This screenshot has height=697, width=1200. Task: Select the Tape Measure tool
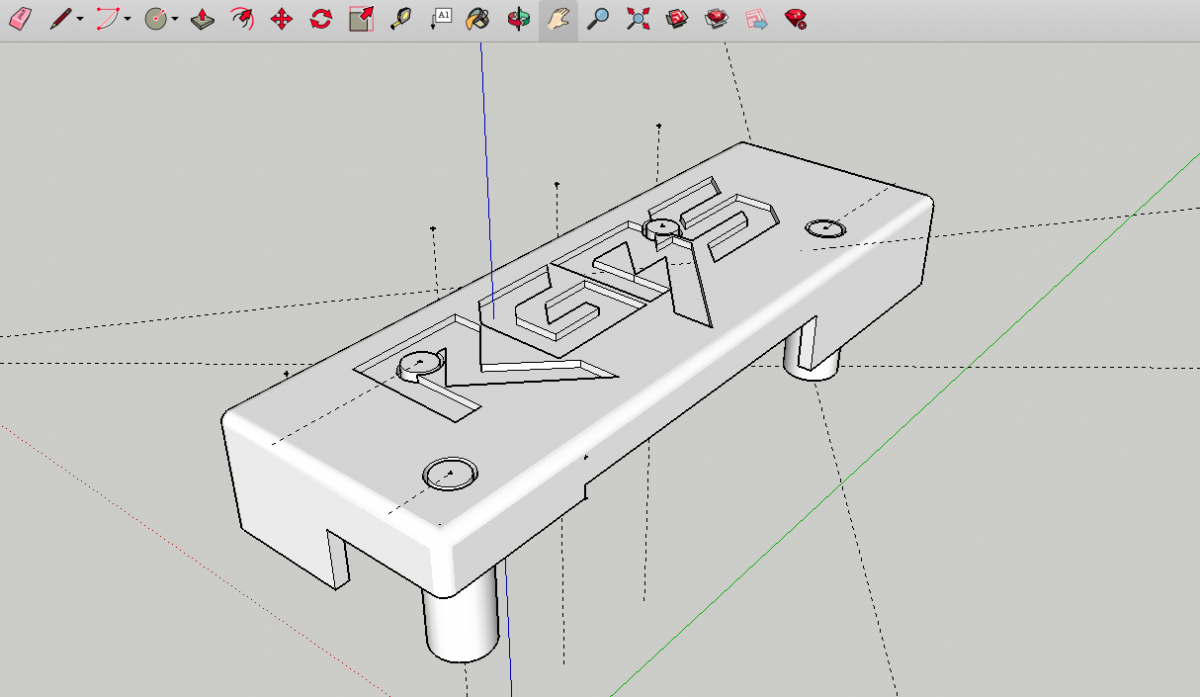[x=400, y=18]
